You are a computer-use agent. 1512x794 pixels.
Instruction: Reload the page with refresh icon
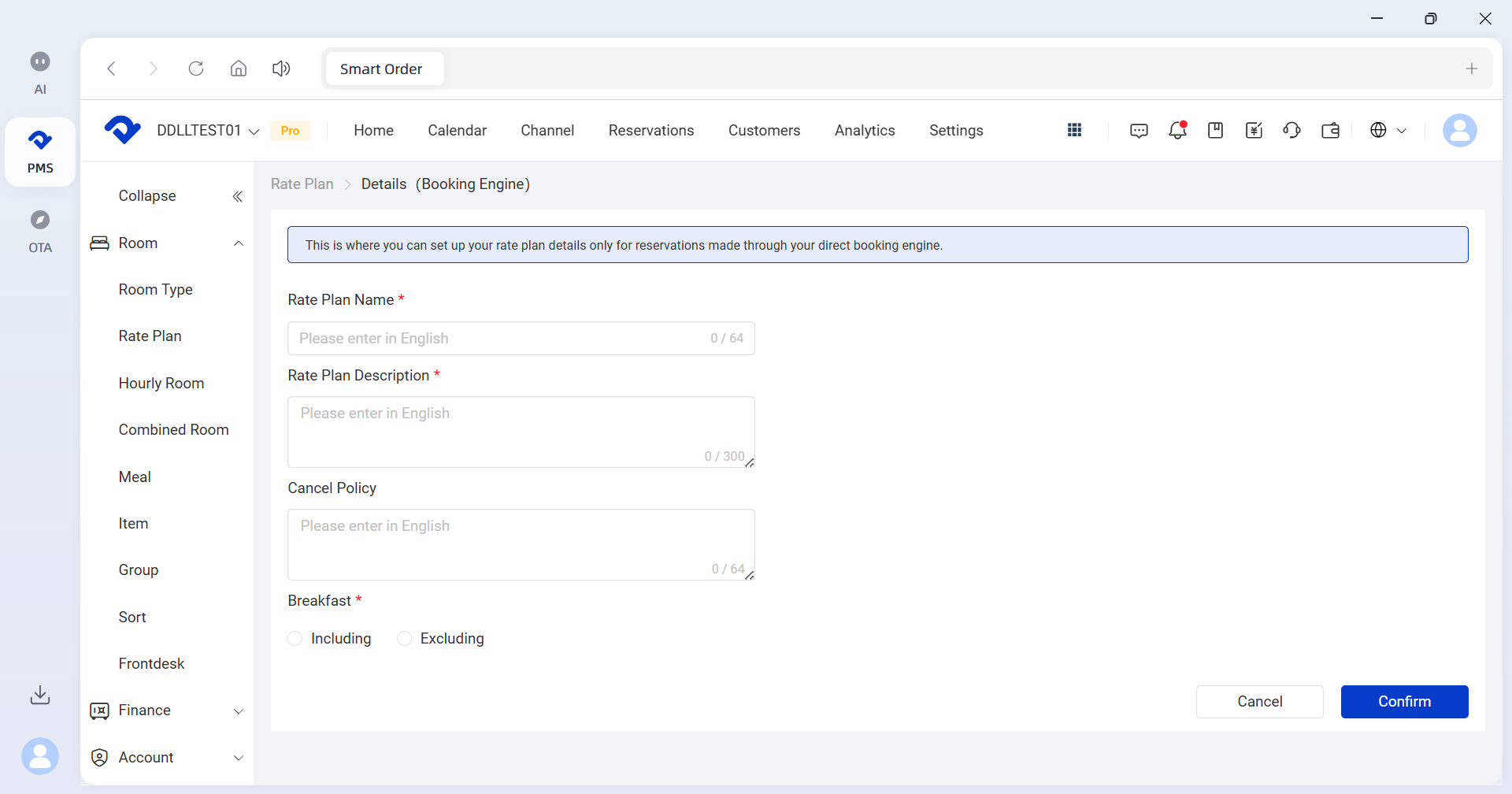[x=196, y=69]
